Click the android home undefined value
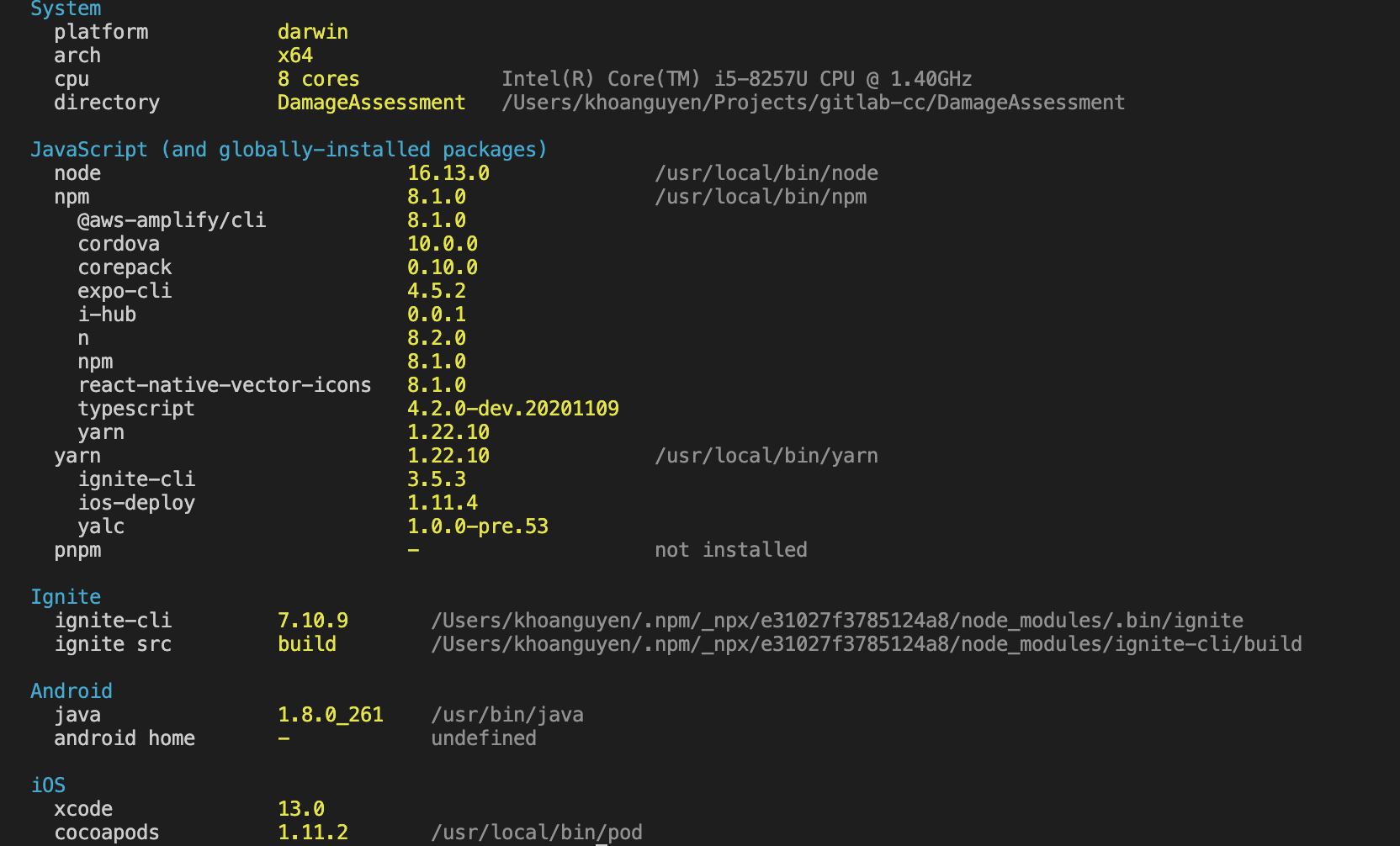 [483, 738]
